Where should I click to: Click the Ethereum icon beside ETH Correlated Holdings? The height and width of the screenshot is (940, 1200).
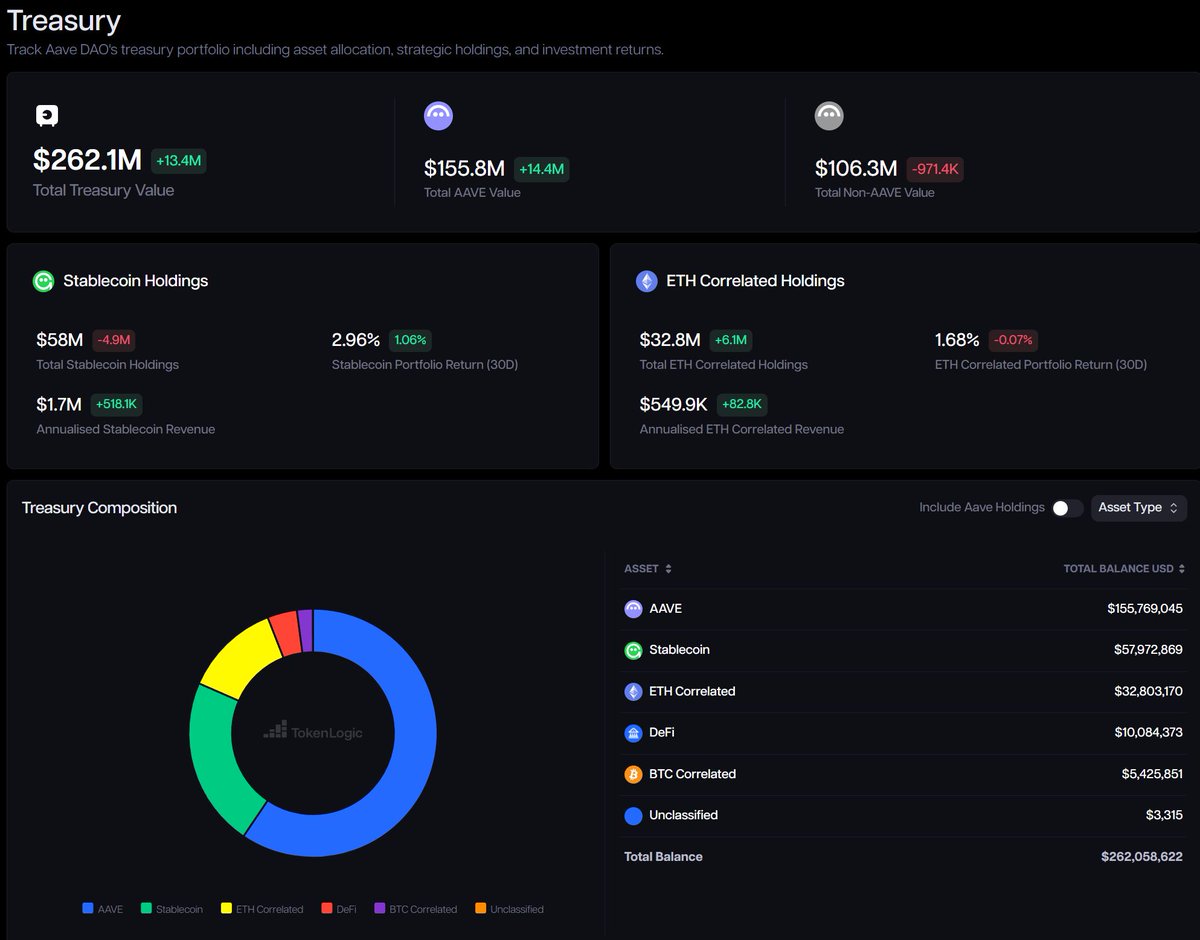pyautogui.click(x=646, y=281)
